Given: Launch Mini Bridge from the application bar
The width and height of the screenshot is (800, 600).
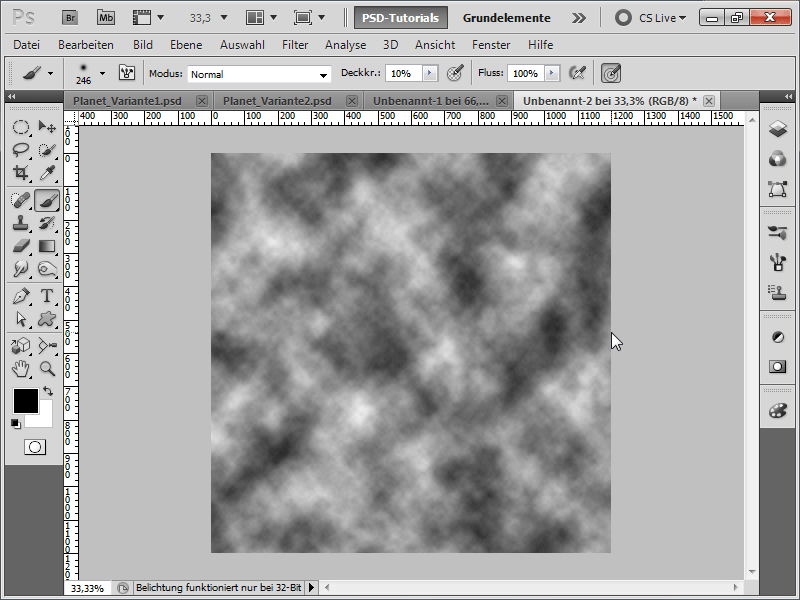Looking at the screenshot, I should (106, 18).
